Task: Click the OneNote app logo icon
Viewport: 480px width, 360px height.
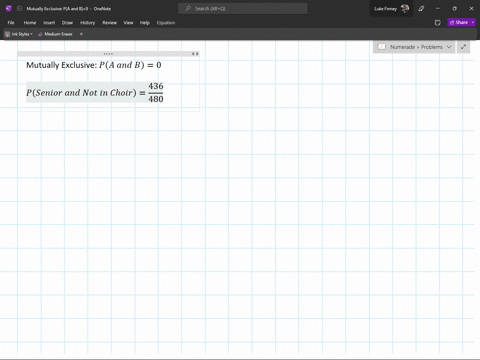Action: tap(9, 8)
